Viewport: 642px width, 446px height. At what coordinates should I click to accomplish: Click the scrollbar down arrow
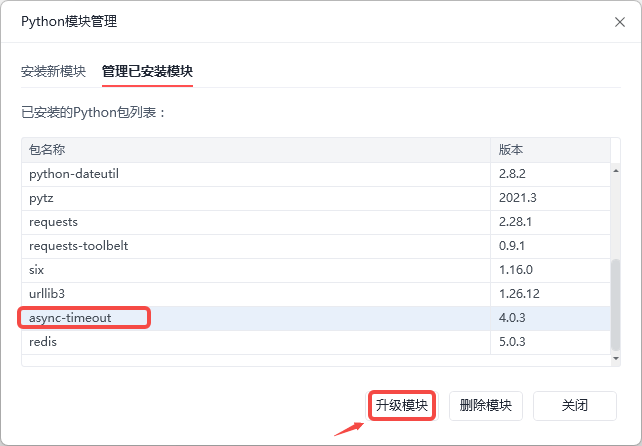(615, 359)
